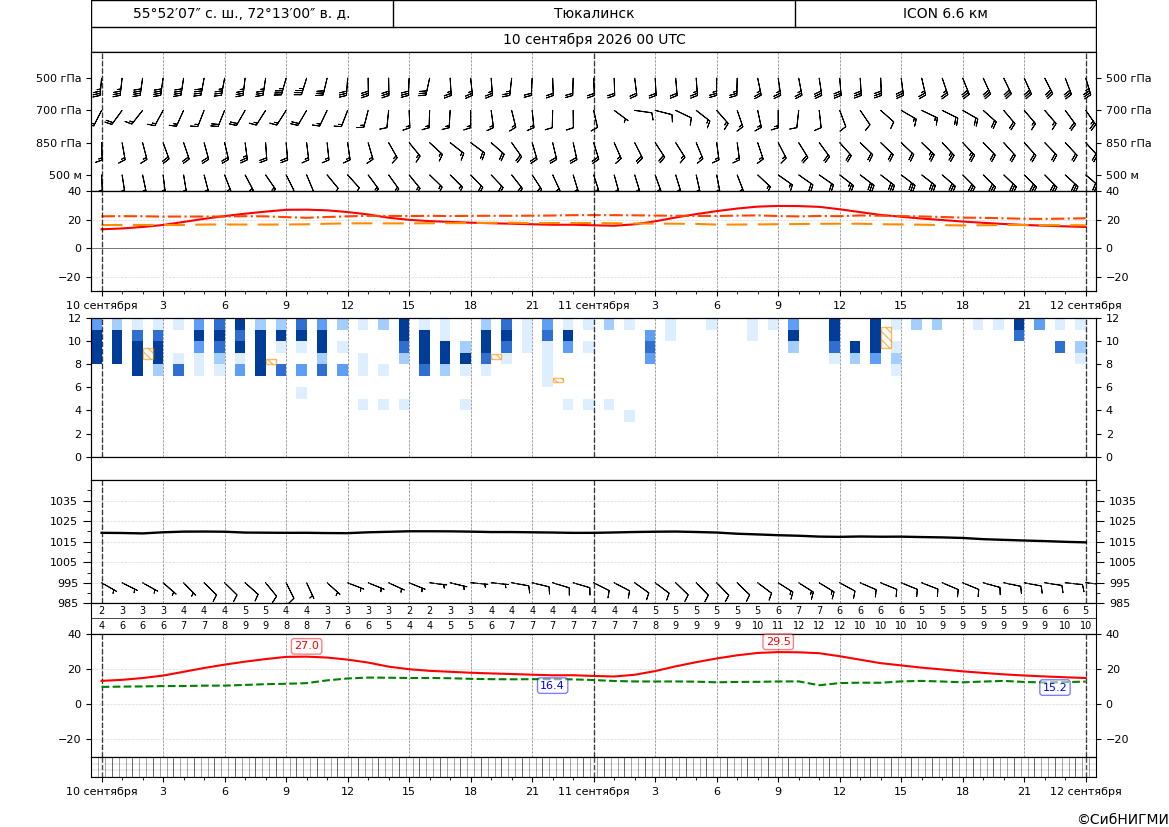Click the 500 м left level label
Image resolution: width=1169 pixels, height=827 pixels.
click(x=66, y=175)
